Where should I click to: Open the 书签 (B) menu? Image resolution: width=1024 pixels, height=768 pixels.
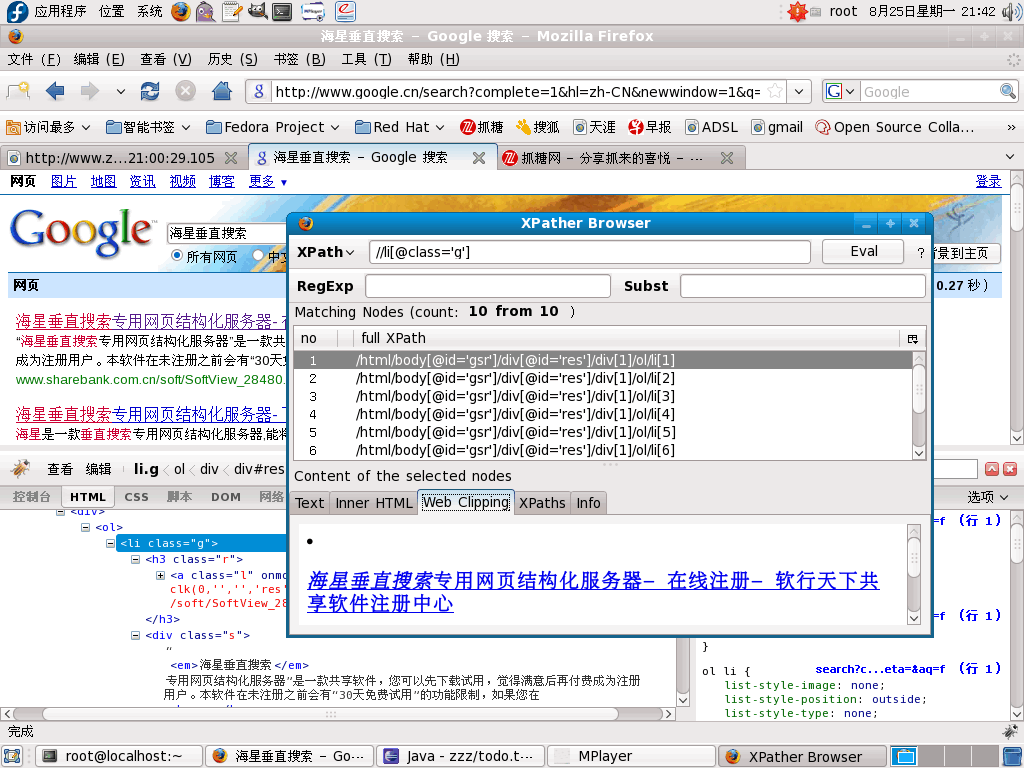click(x=300, y=59)
